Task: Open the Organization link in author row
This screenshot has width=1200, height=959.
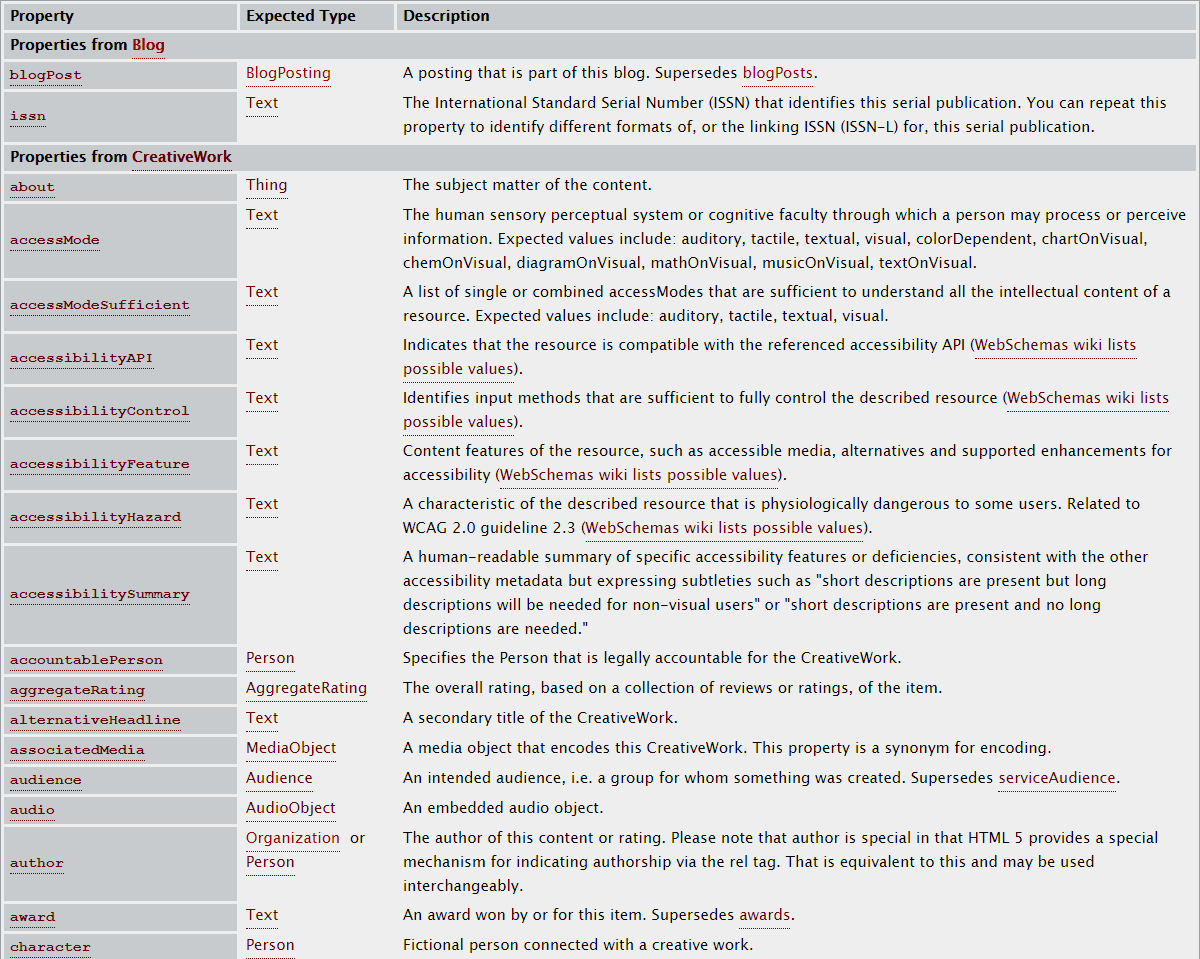Action: 293,838
